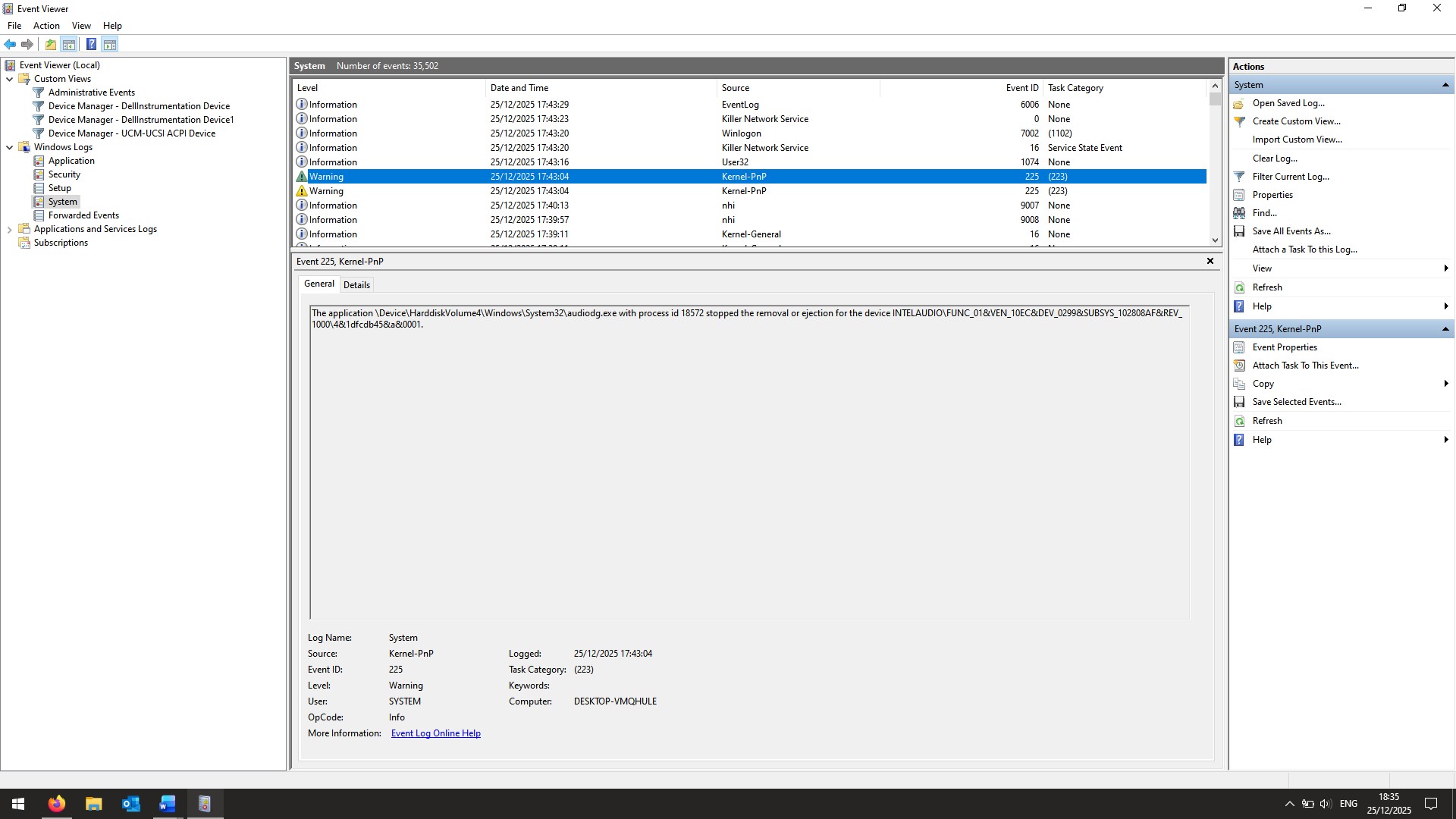Toggle Show/Hide Console Tree toolbar button

(69, 44)
